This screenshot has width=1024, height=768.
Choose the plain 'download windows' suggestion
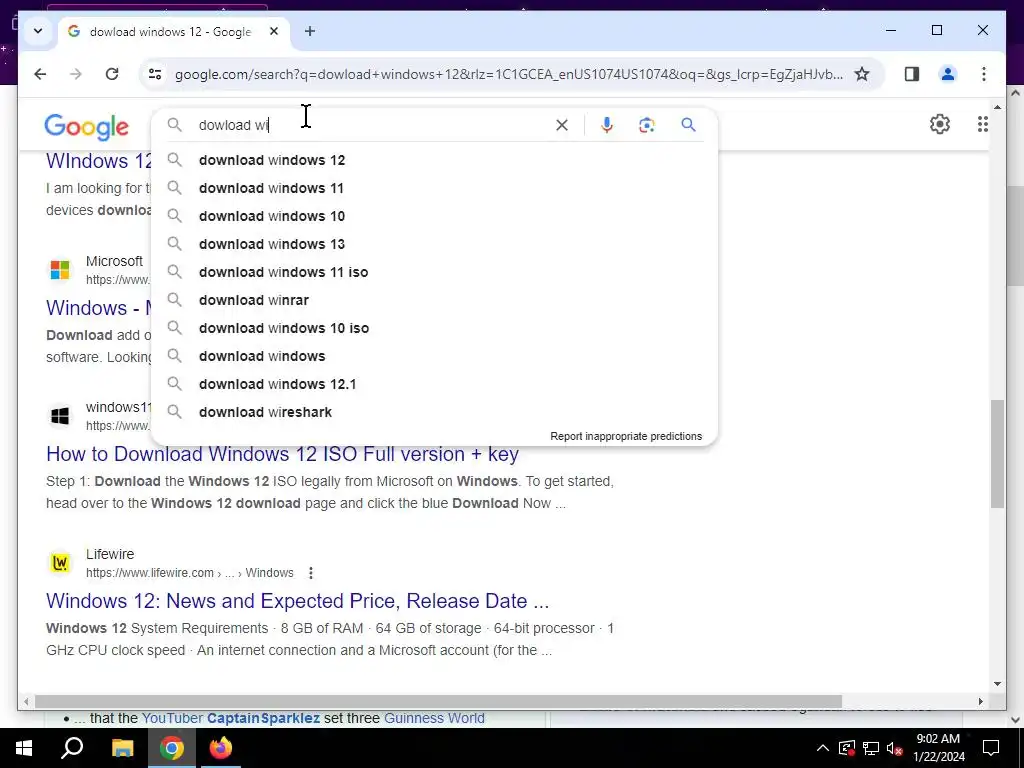tap(434, 357)
